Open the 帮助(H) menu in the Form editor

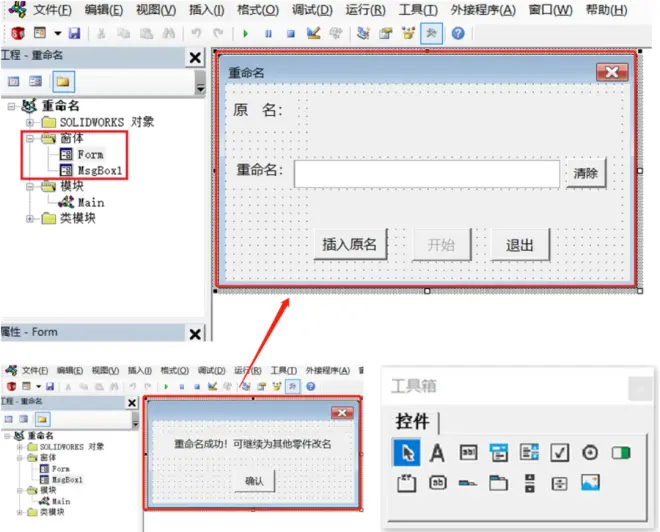pyautogui.click(x=606, y=10)
